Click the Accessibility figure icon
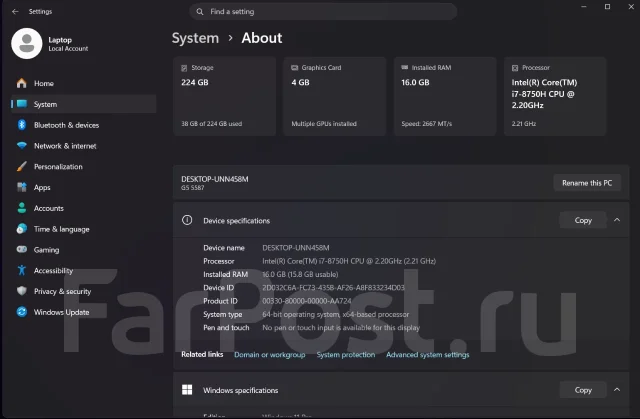640x419 pixels. pos(22,270)
